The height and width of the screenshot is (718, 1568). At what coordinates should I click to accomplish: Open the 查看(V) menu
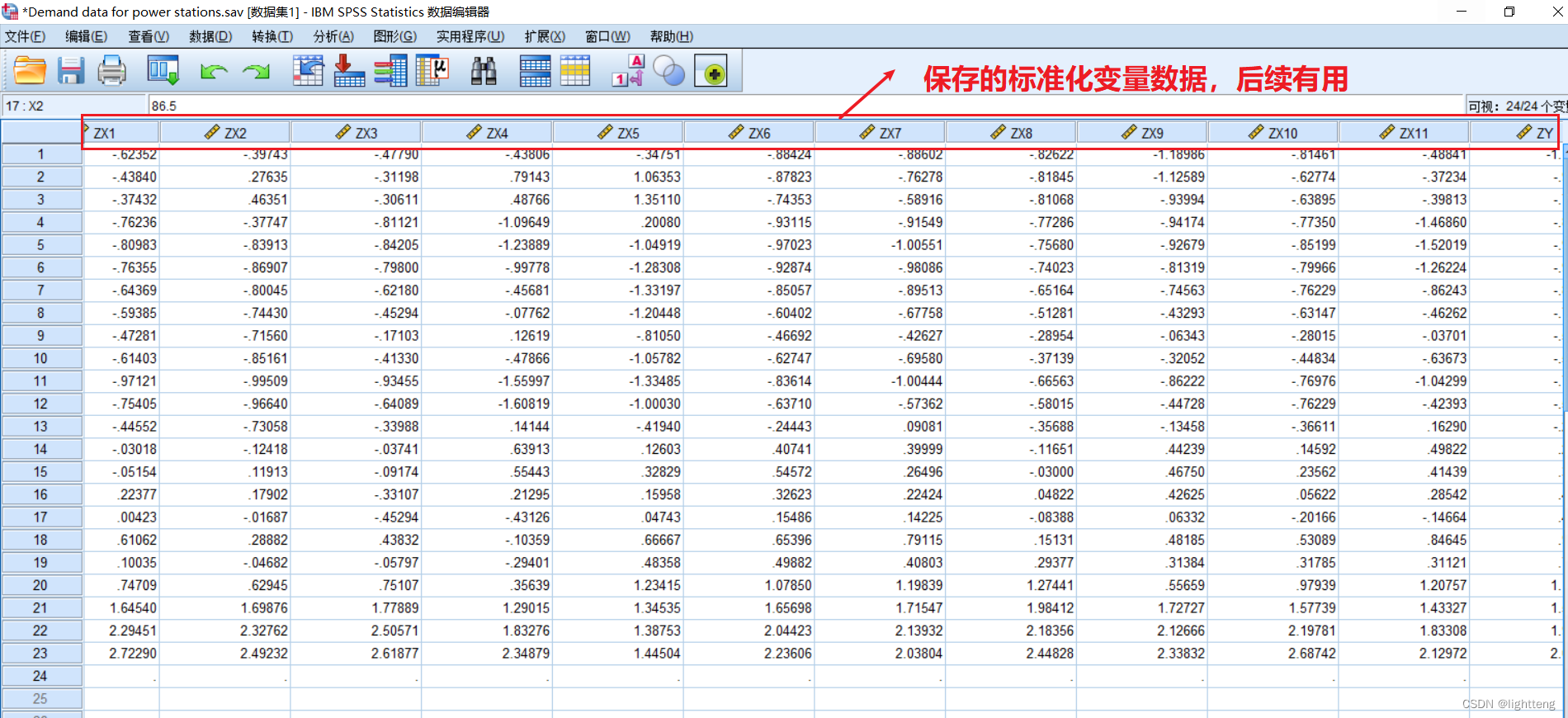tap(149, 36)
